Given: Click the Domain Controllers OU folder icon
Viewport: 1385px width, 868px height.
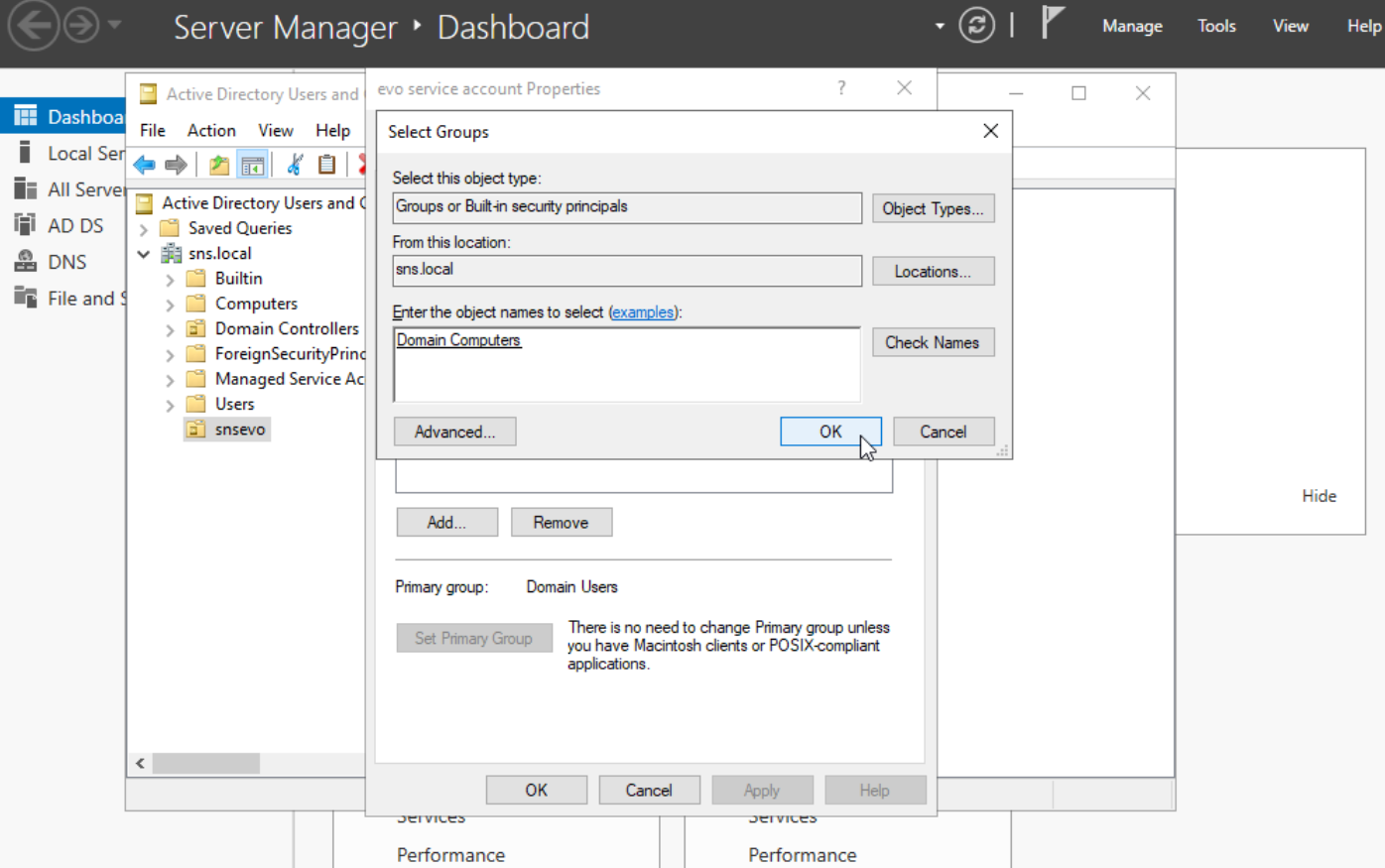Looking at the screenshot, I should coord(196,328).
